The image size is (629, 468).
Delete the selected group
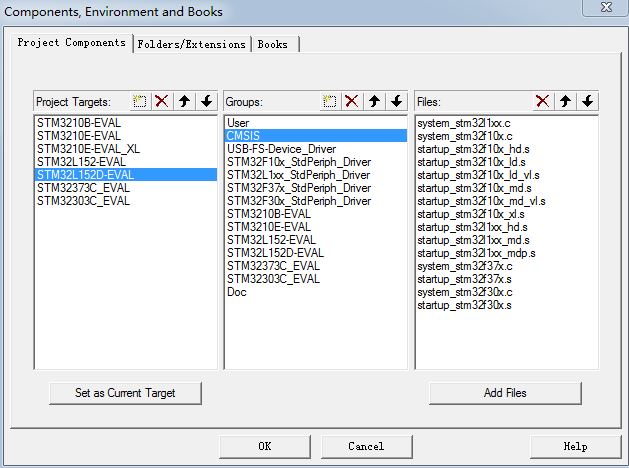click(352, 101)
